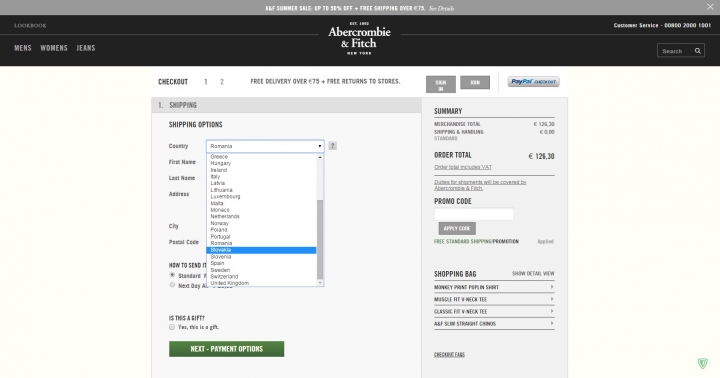Open the Country dropdown showing Romania
This screenshot has width=720, height=378.
(265, 146)
